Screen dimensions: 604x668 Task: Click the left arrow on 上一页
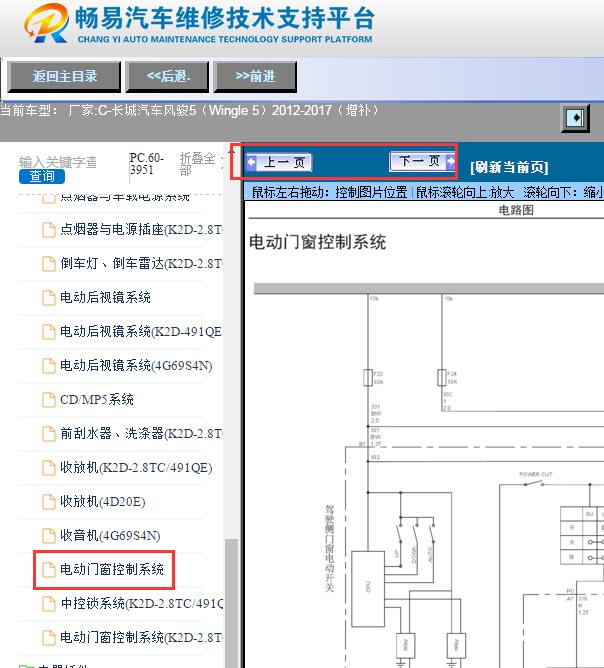(252, 162)
